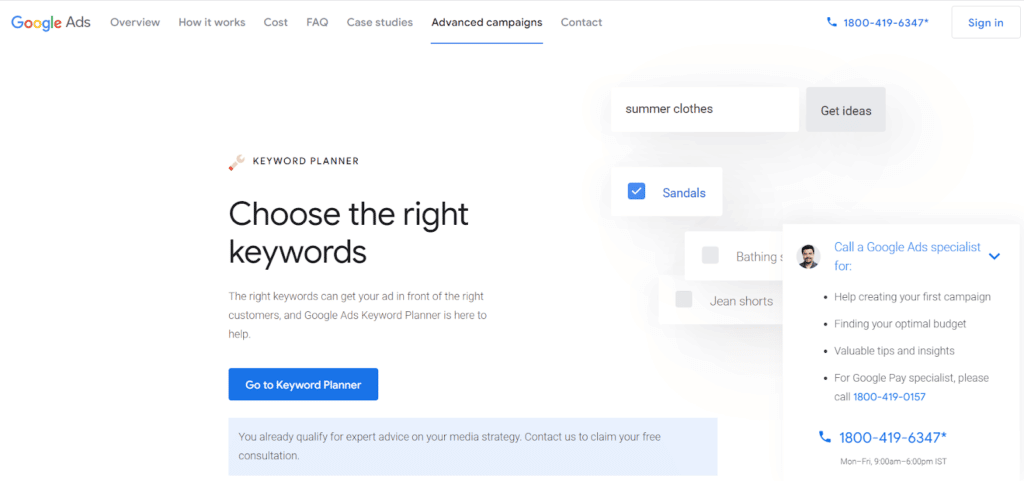This screenshot has width=1024, height=481.
Task: Click the Get ideas button
Action: tap(846, 110)
